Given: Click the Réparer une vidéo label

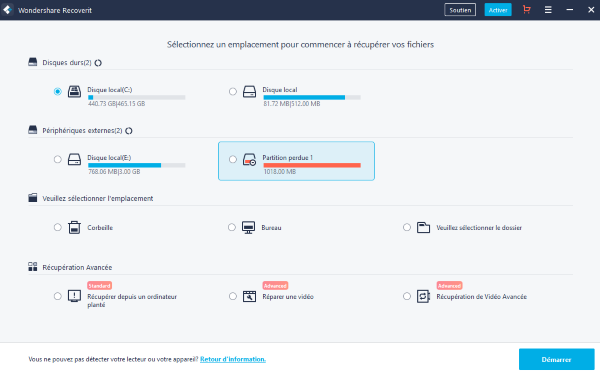Looking at the screenshot, I should (x=288, y=296).
